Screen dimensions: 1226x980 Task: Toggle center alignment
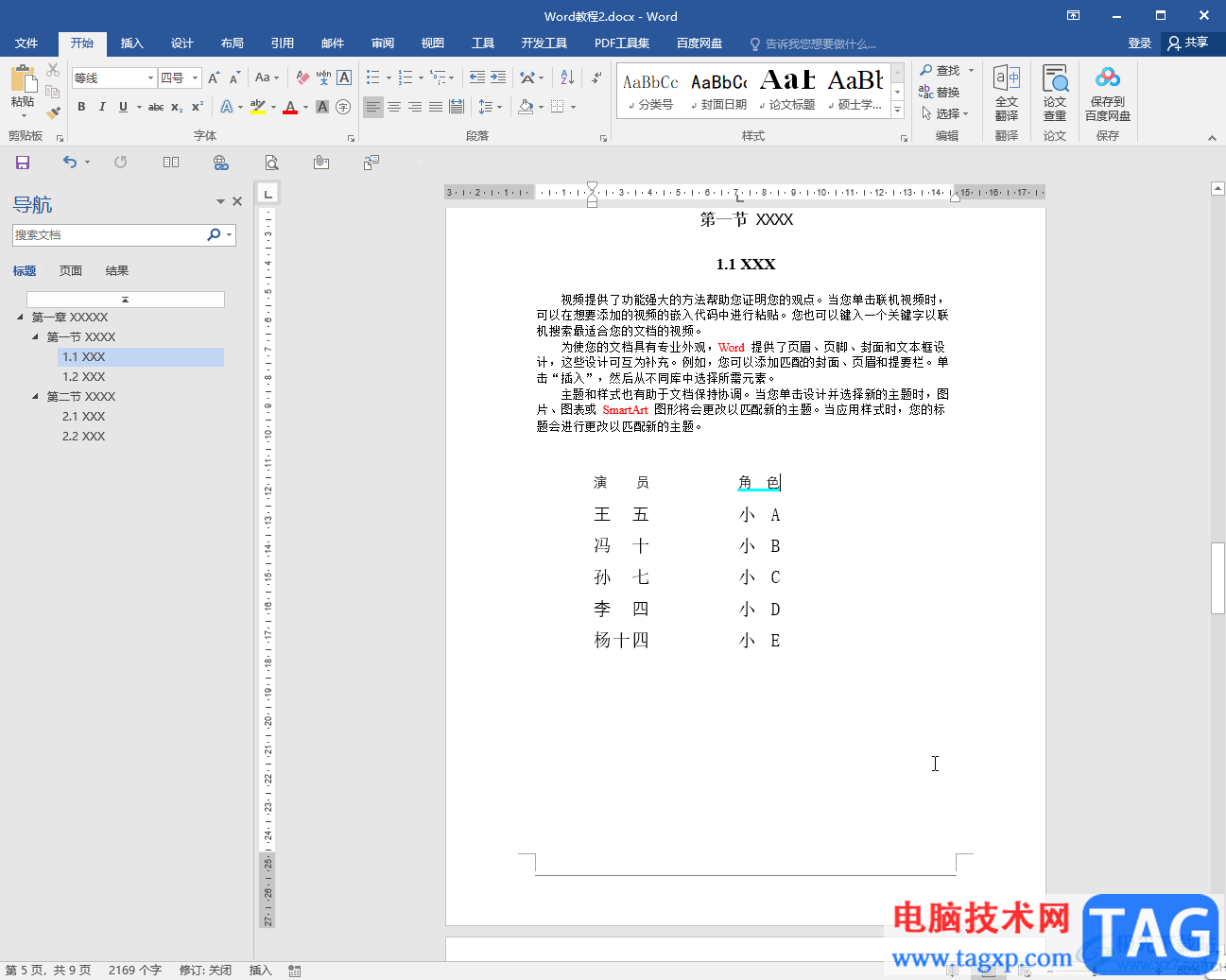pyautogui.click(x=394, y=107)
